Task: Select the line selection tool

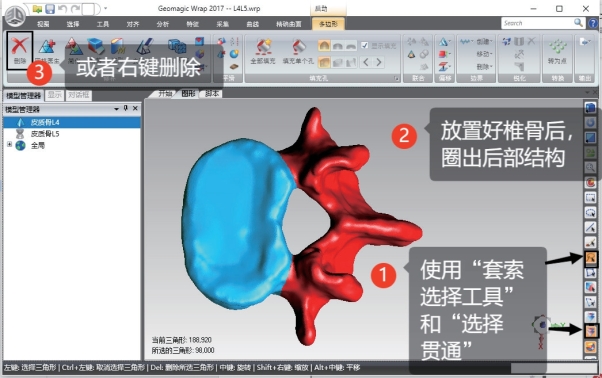Action: click(x=590, y=228)
